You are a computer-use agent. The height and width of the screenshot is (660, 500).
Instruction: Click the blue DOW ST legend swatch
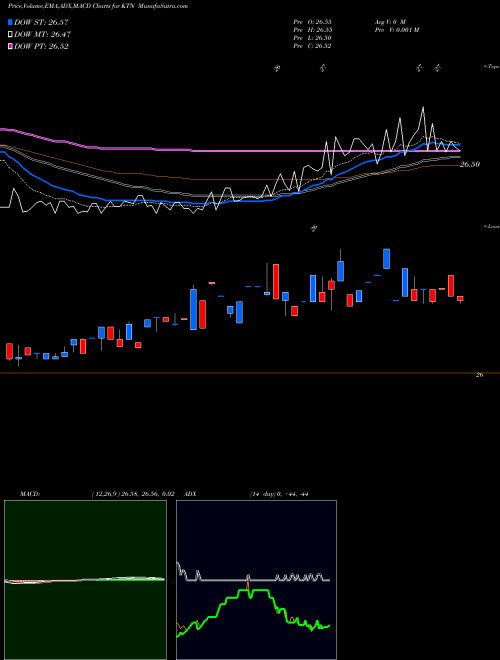11,22
